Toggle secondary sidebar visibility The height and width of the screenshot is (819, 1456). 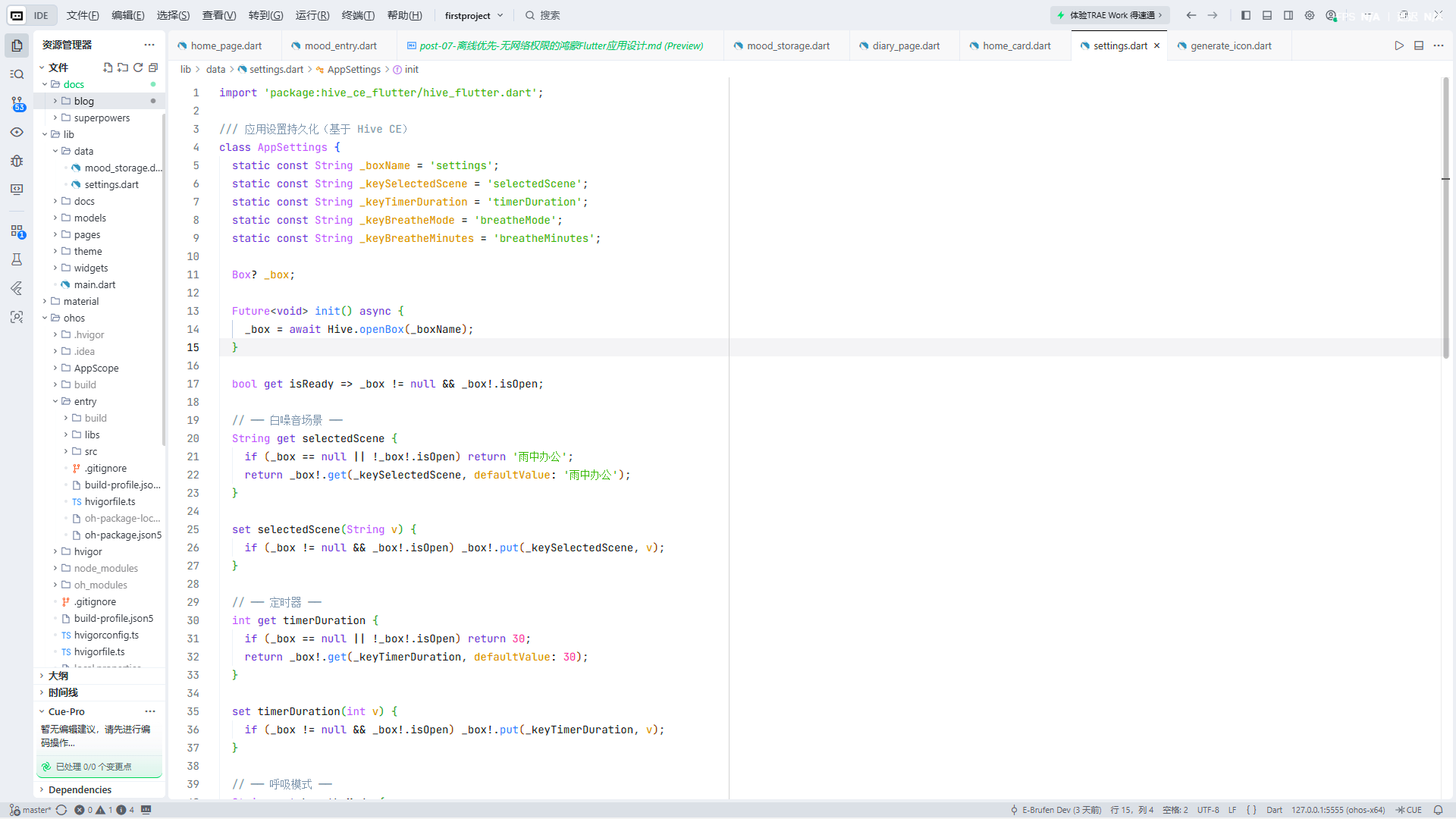1288,15
